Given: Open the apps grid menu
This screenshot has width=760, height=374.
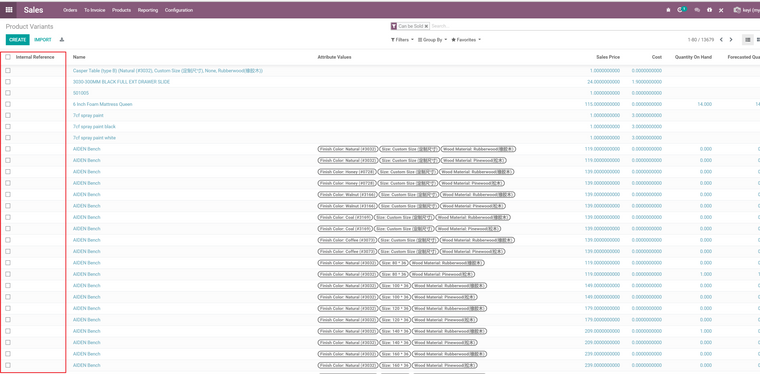Looking at the screenshot, I should [x=9, y=10].
